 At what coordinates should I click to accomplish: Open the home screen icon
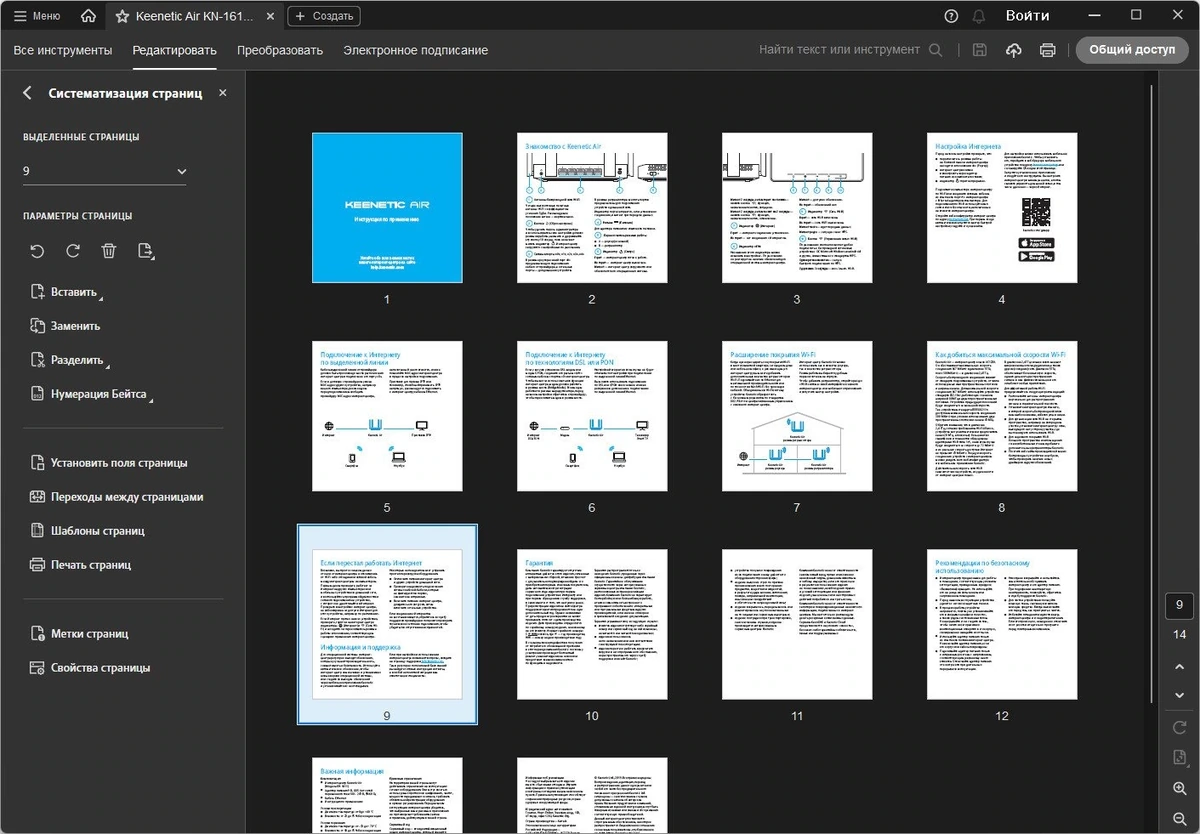tap(89, 16)
